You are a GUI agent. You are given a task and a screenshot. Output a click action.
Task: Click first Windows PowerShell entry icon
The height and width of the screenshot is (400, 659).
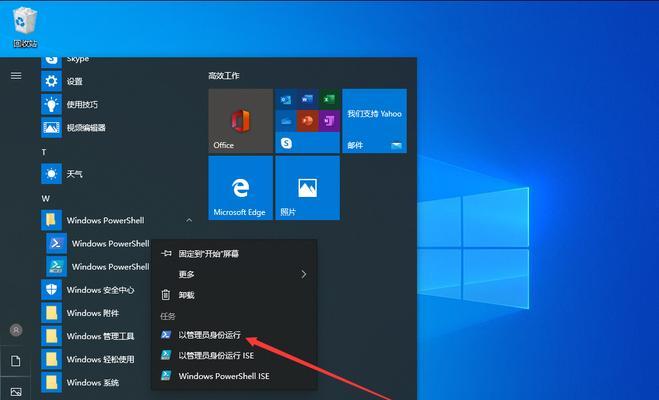(x=56, y=243)
